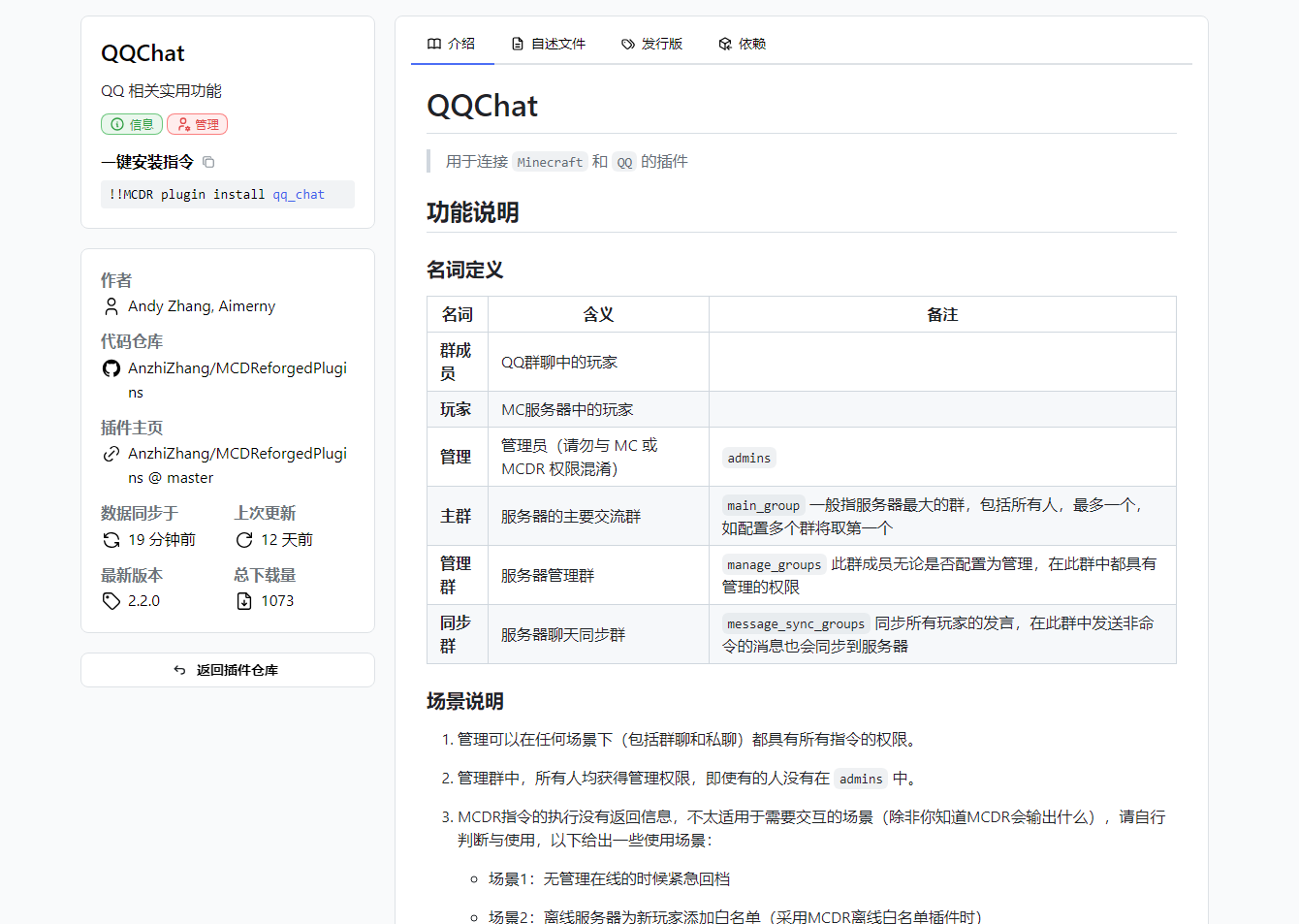The width and height of the screenshot is (1299, 924).
Task: Click the qq_chat plugin id in install command
Action: pos(299,195)
